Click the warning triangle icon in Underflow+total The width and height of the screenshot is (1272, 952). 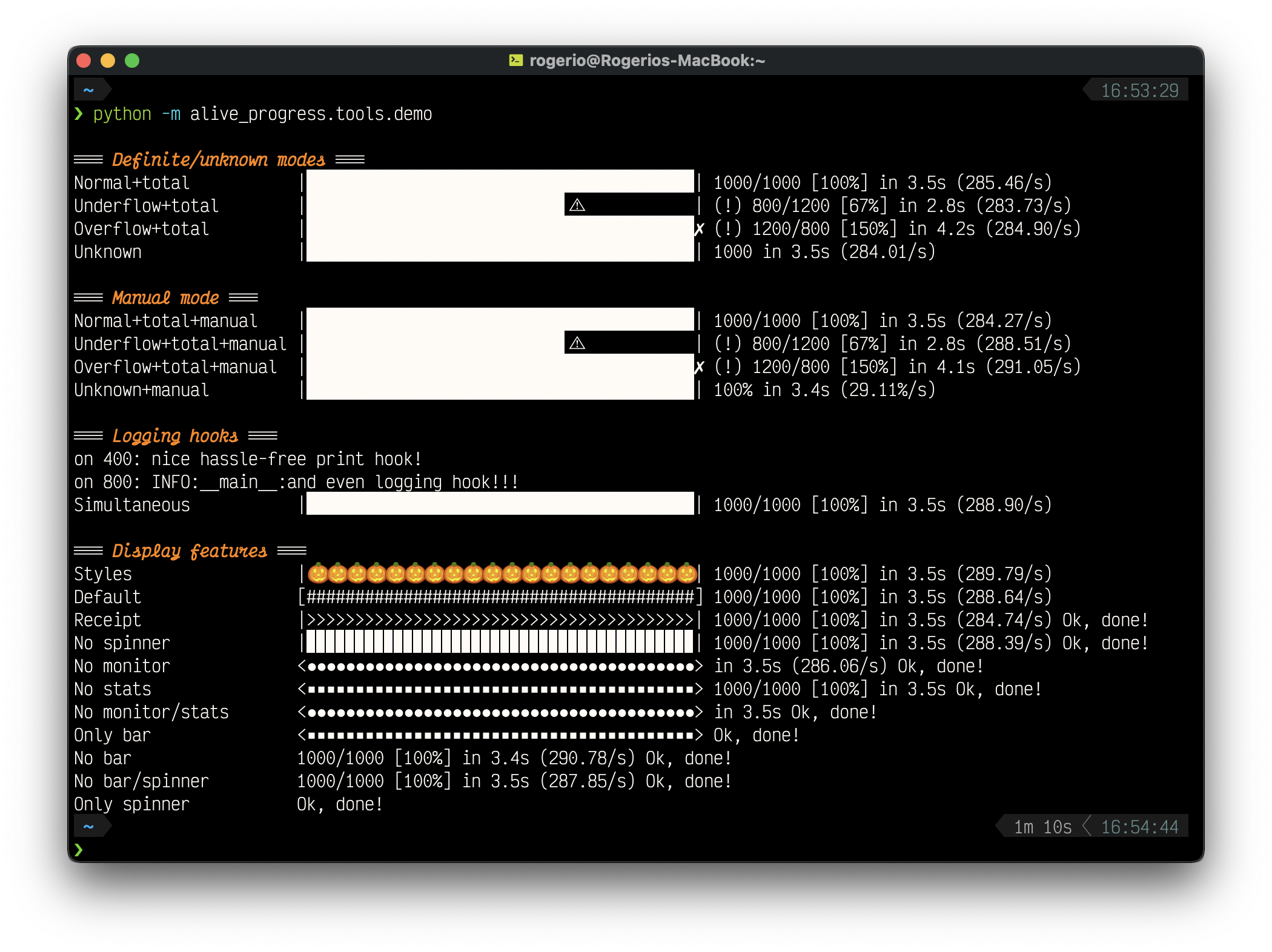[579, 206]
